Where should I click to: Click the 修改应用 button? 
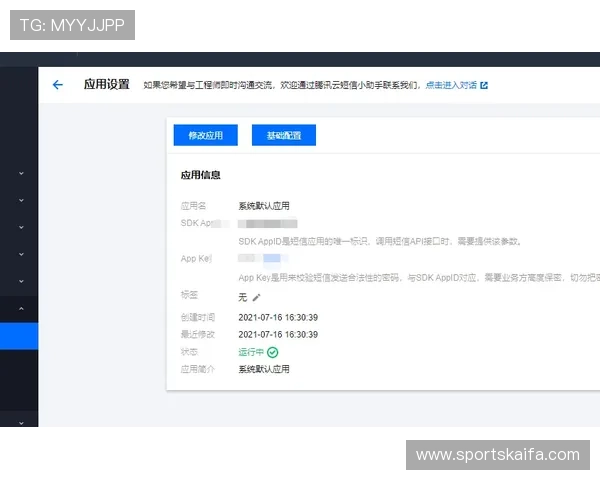[205, 135]
